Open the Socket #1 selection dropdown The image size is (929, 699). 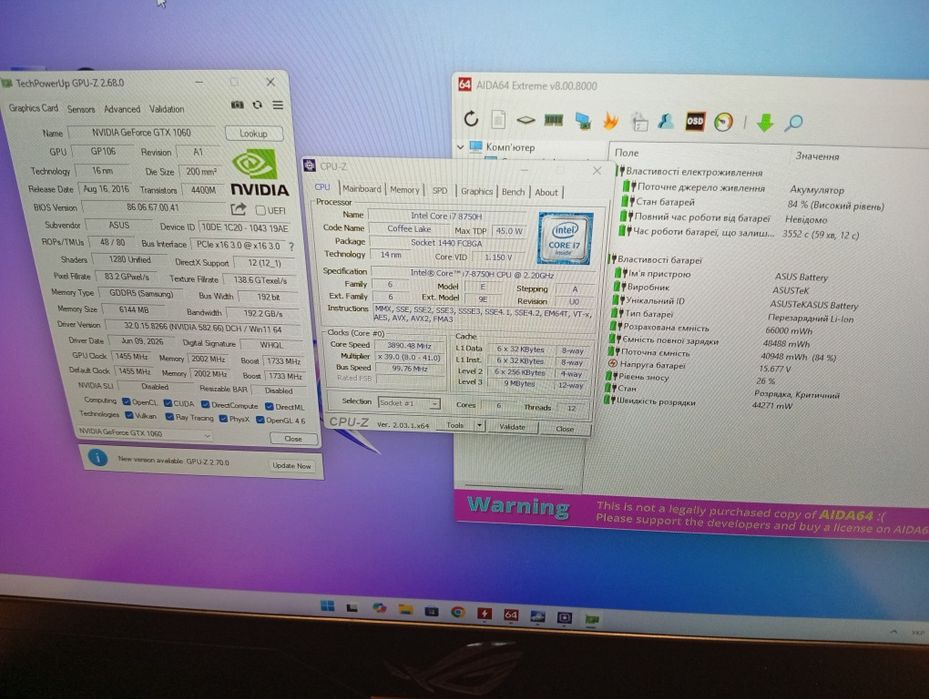click(409, 403)
